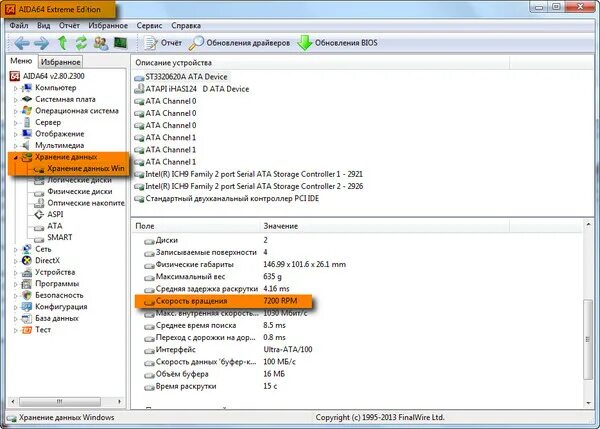Go back with the blue left arrow
Image resolution: width=600 pixels, height=429 pixels.
(21, 43)
